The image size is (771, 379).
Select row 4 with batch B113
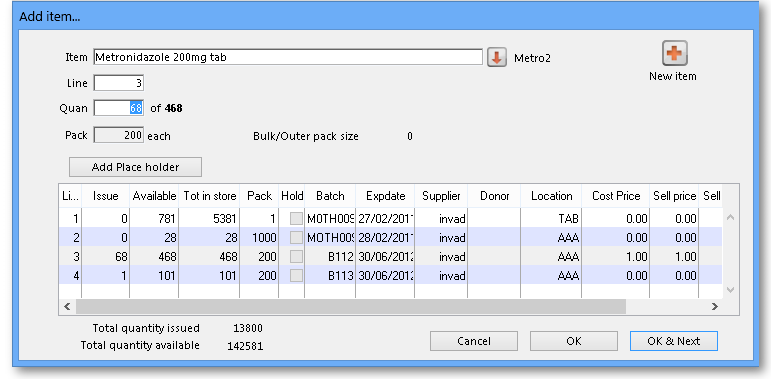390,275
